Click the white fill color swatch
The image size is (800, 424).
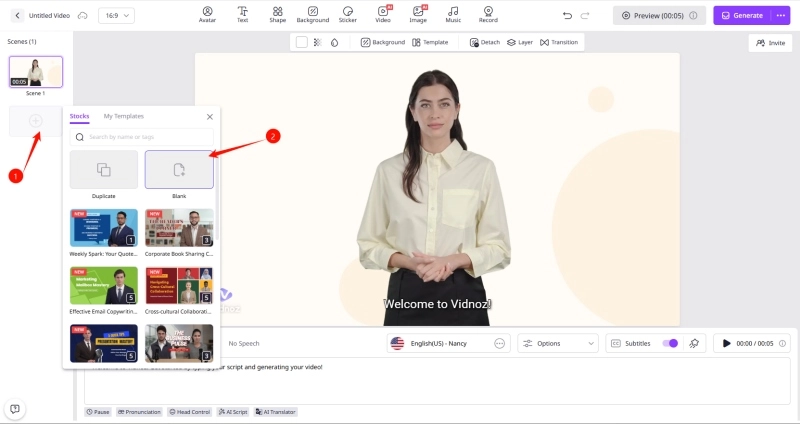[302, 42]
